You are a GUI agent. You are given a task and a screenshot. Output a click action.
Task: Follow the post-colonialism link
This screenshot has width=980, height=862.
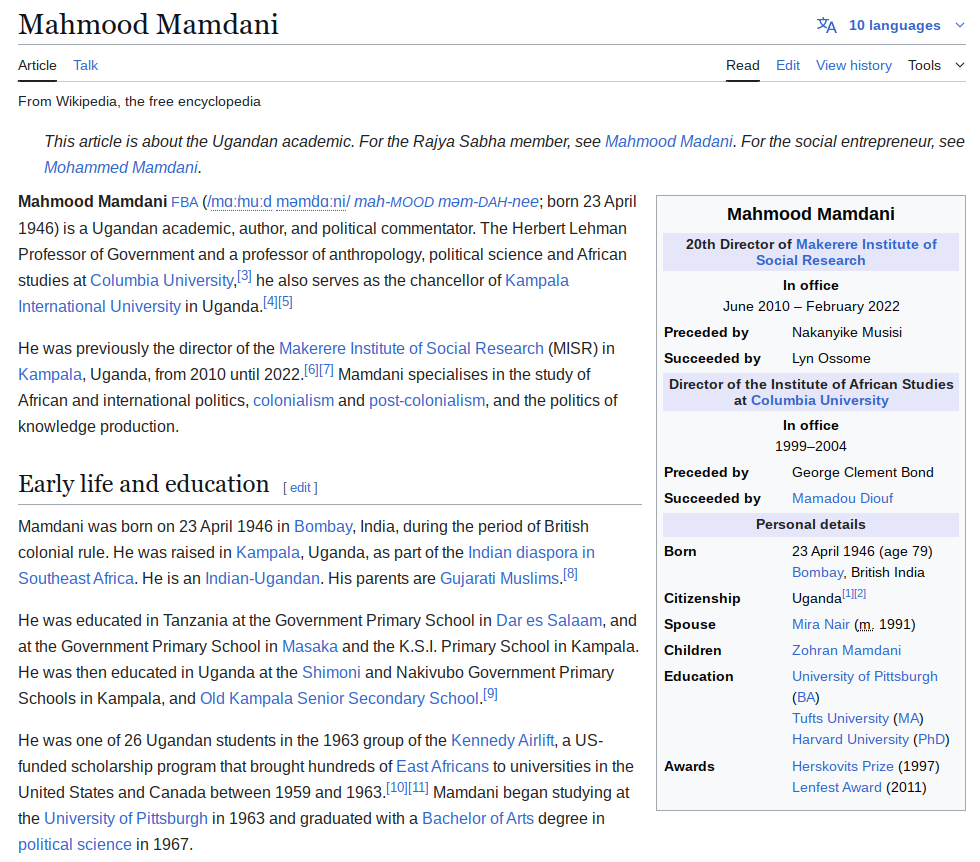[x=427, y=401]
